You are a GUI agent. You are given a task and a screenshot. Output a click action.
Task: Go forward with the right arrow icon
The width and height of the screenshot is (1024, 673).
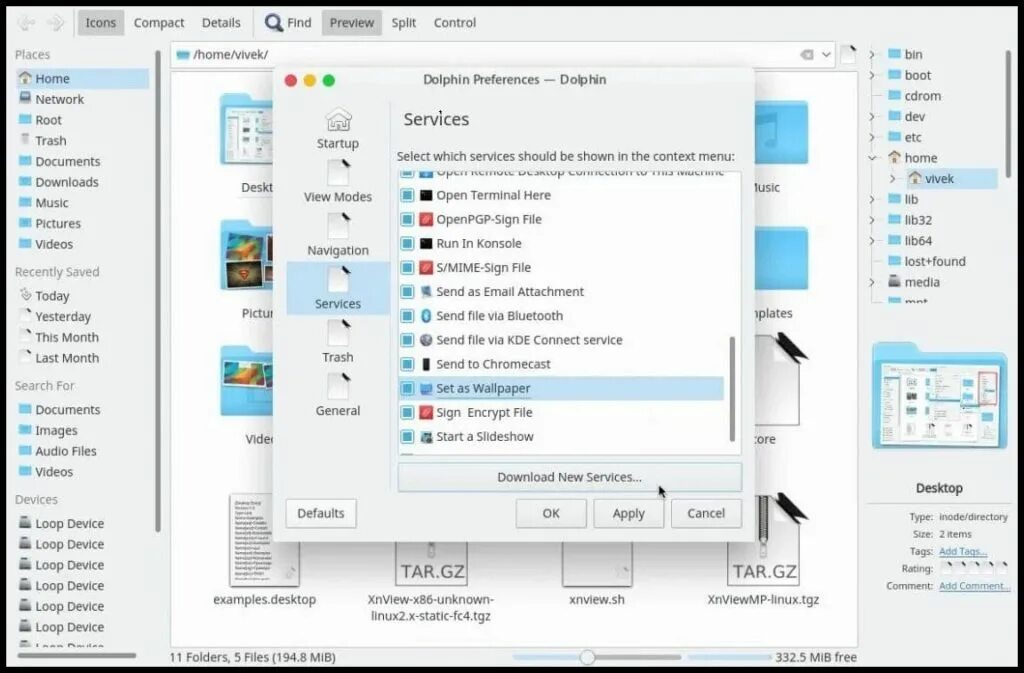pos(56,23)
